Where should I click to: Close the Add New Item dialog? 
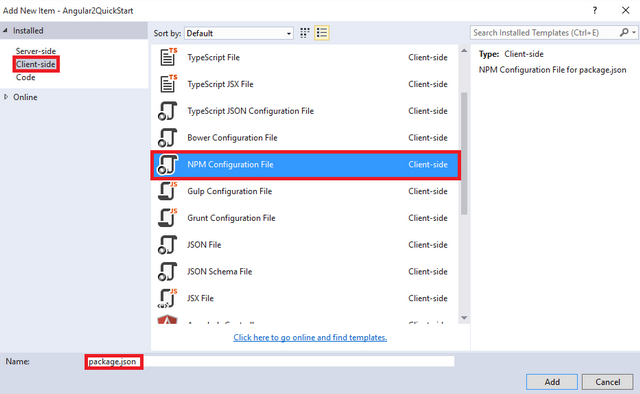(x=625, y=10)
